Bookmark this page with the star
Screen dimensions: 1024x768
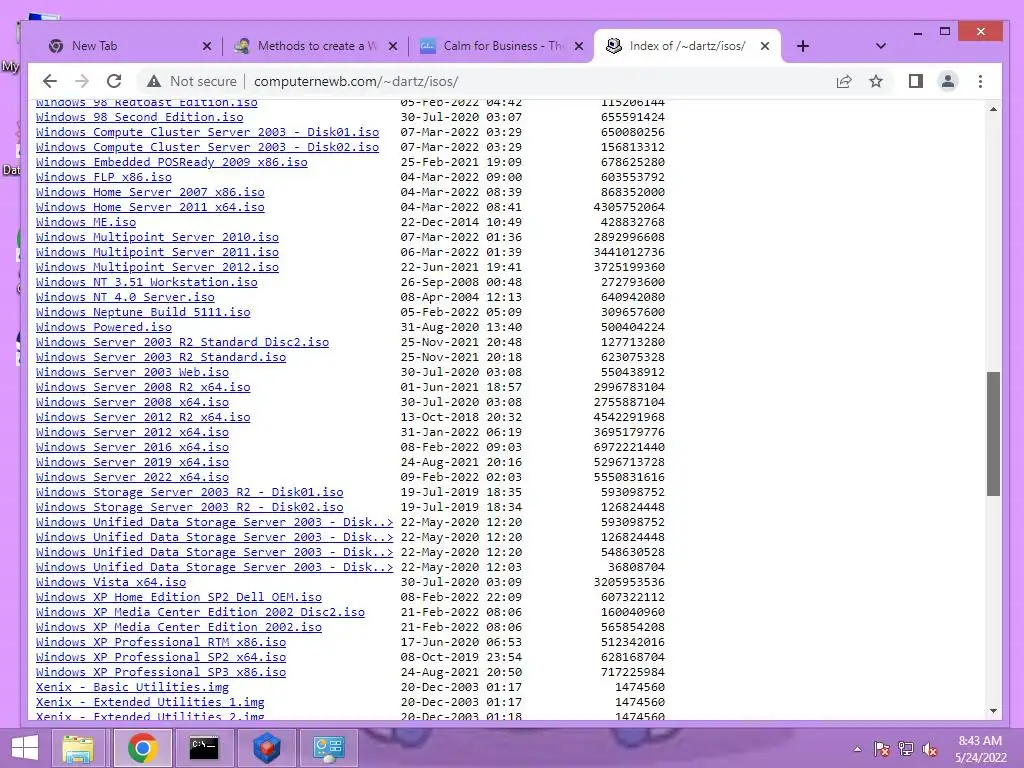tap(876, 81)
